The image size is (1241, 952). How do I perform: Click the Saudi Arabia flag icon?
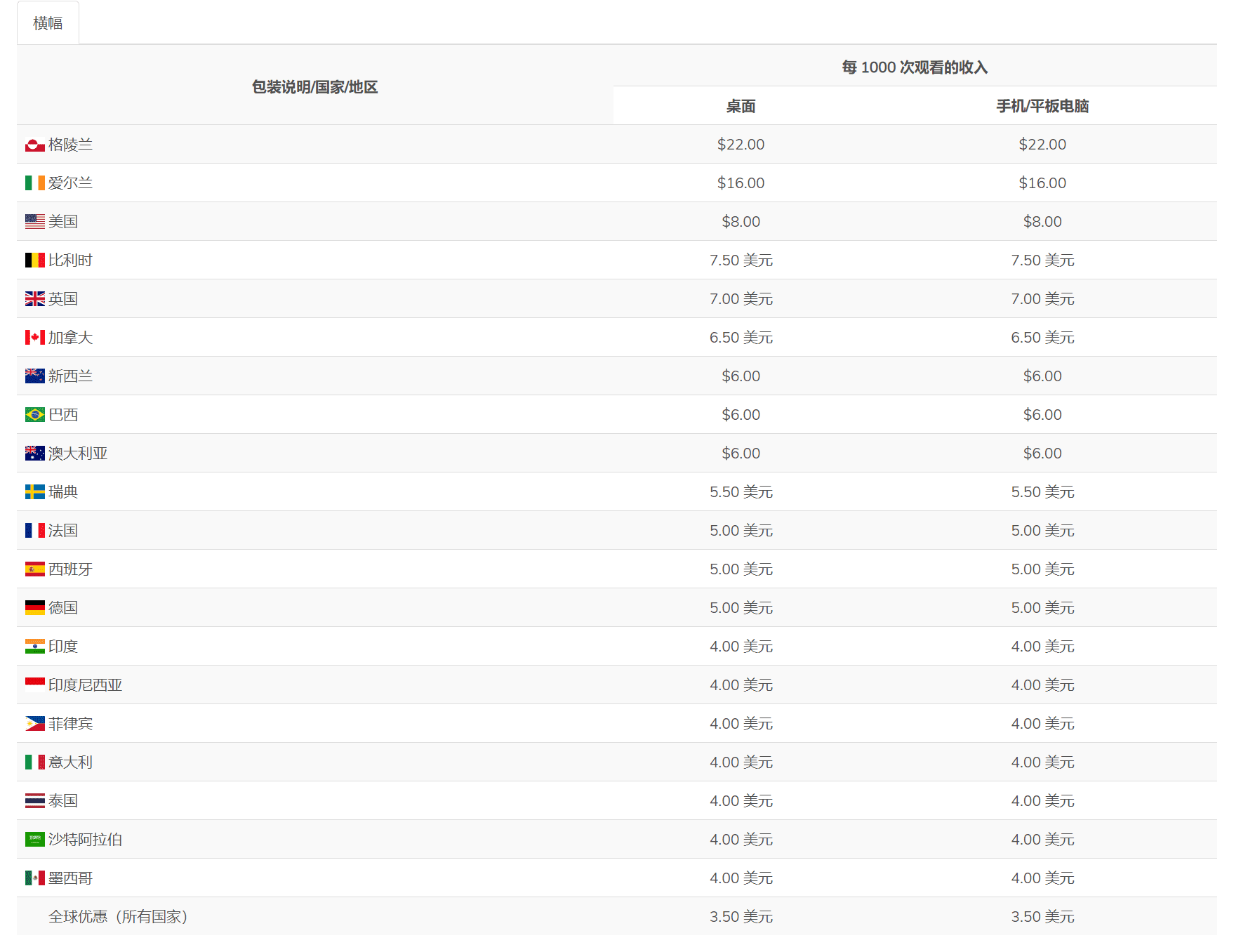coord(32,839)
